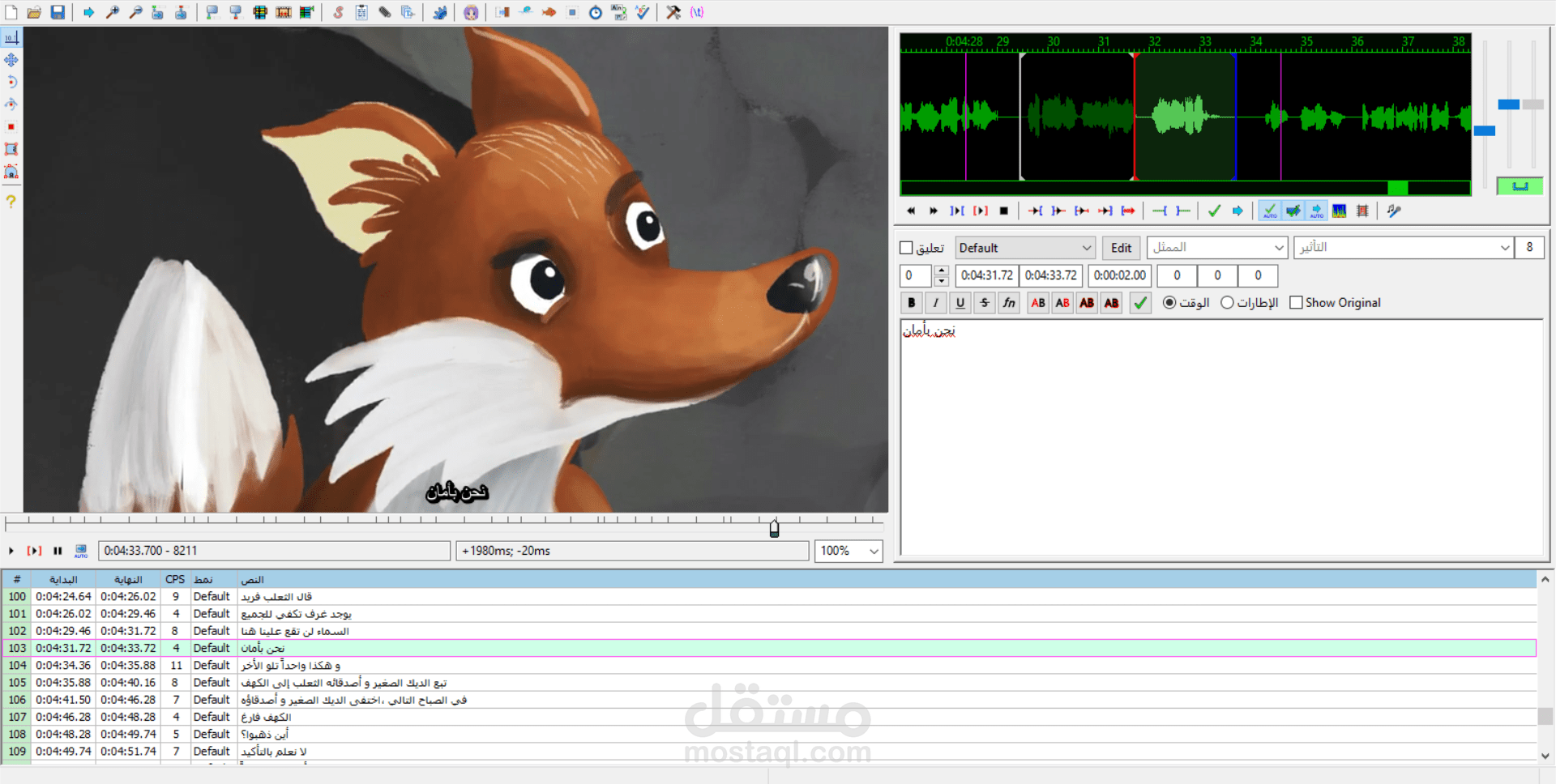Open script properties clipboard icon

click(x=361, y=12)
